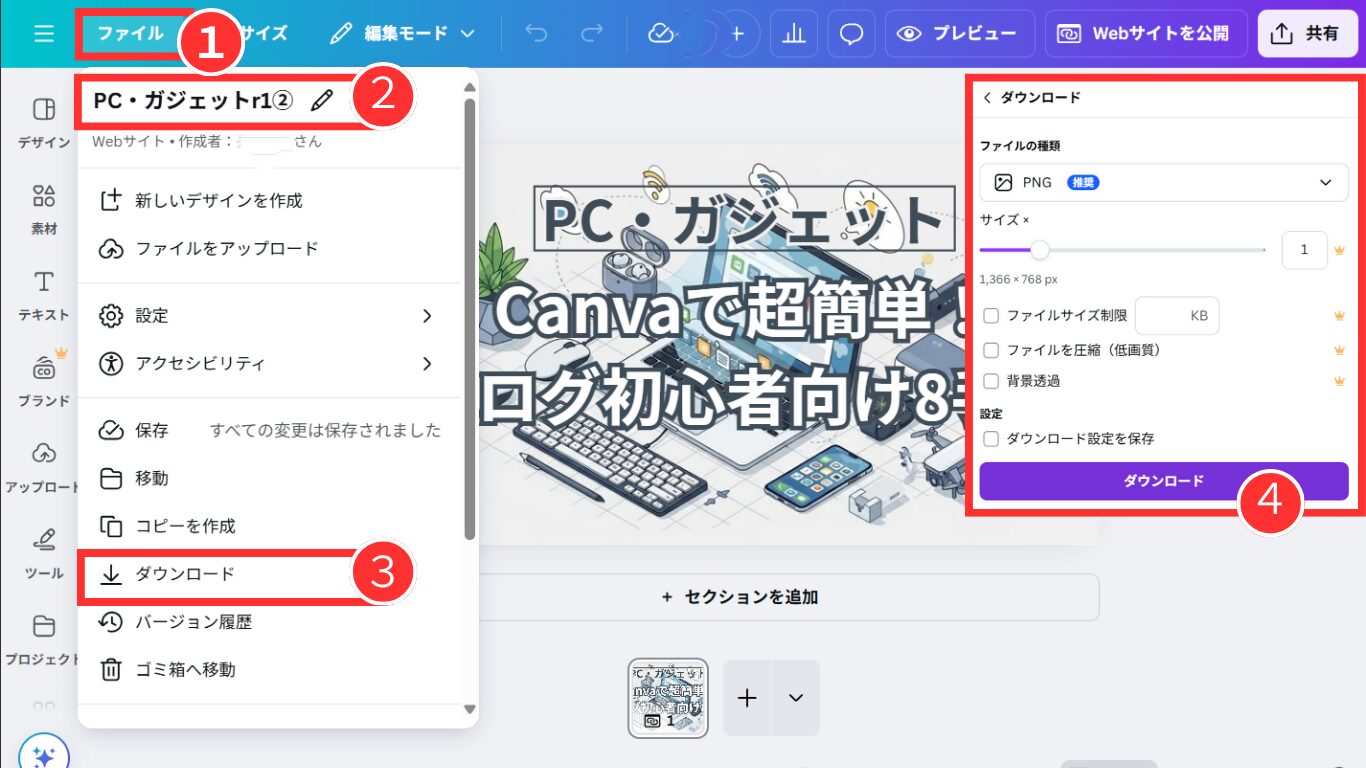
Task: Select ファイルをアップロード menu item
Action: pyautogui.click(x=270, y=248)
